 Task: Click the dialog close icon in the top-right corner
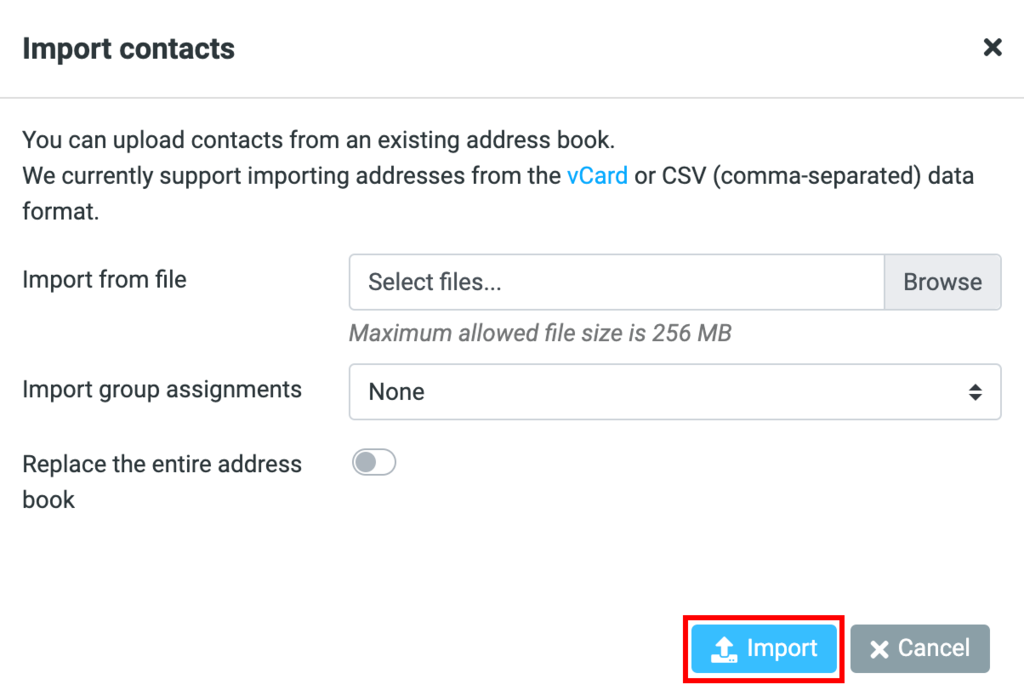tap(991, 47)
